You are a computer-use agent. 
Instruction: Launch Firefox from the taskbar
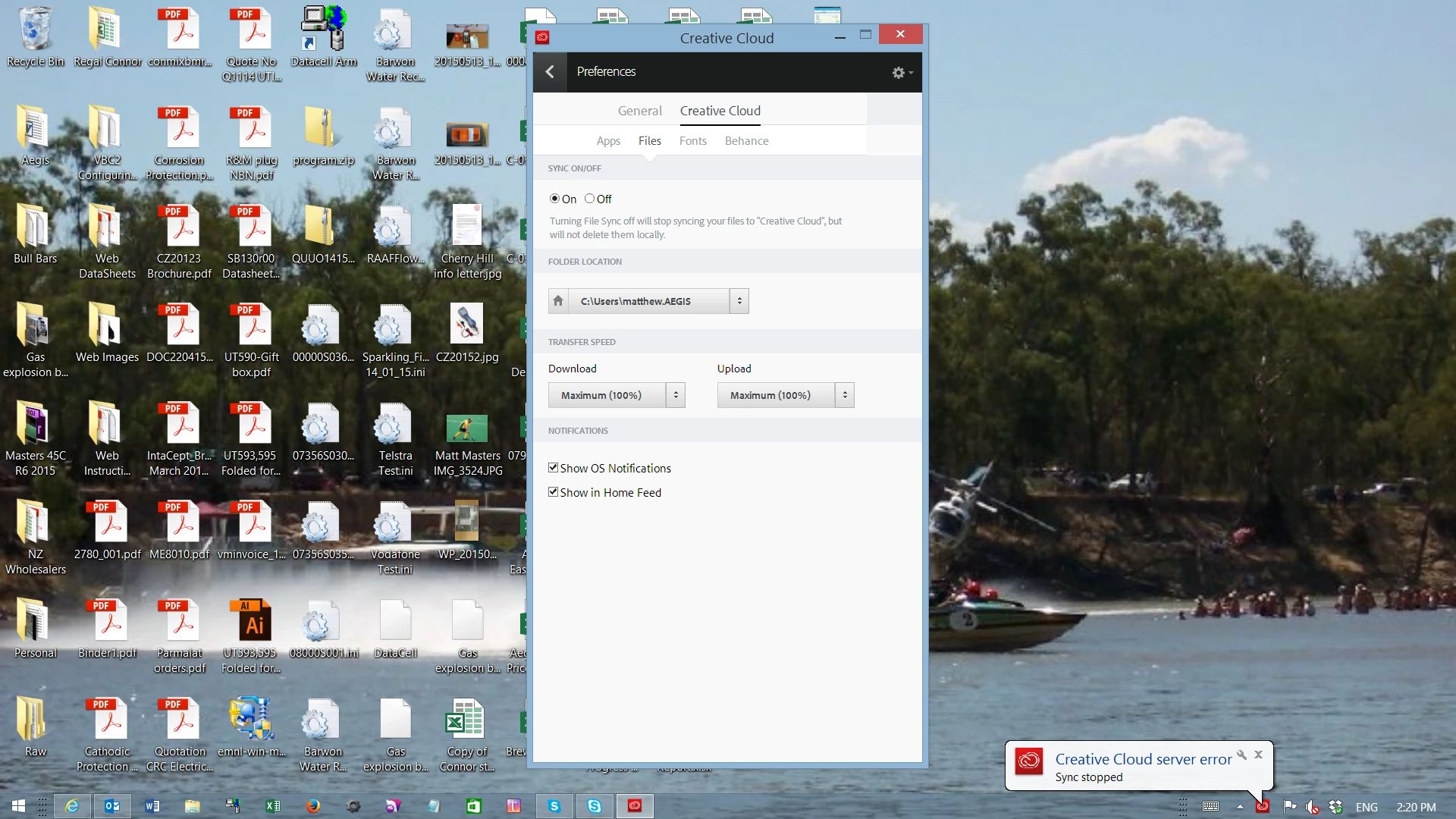pyautogui.click(x=312, y=806)
